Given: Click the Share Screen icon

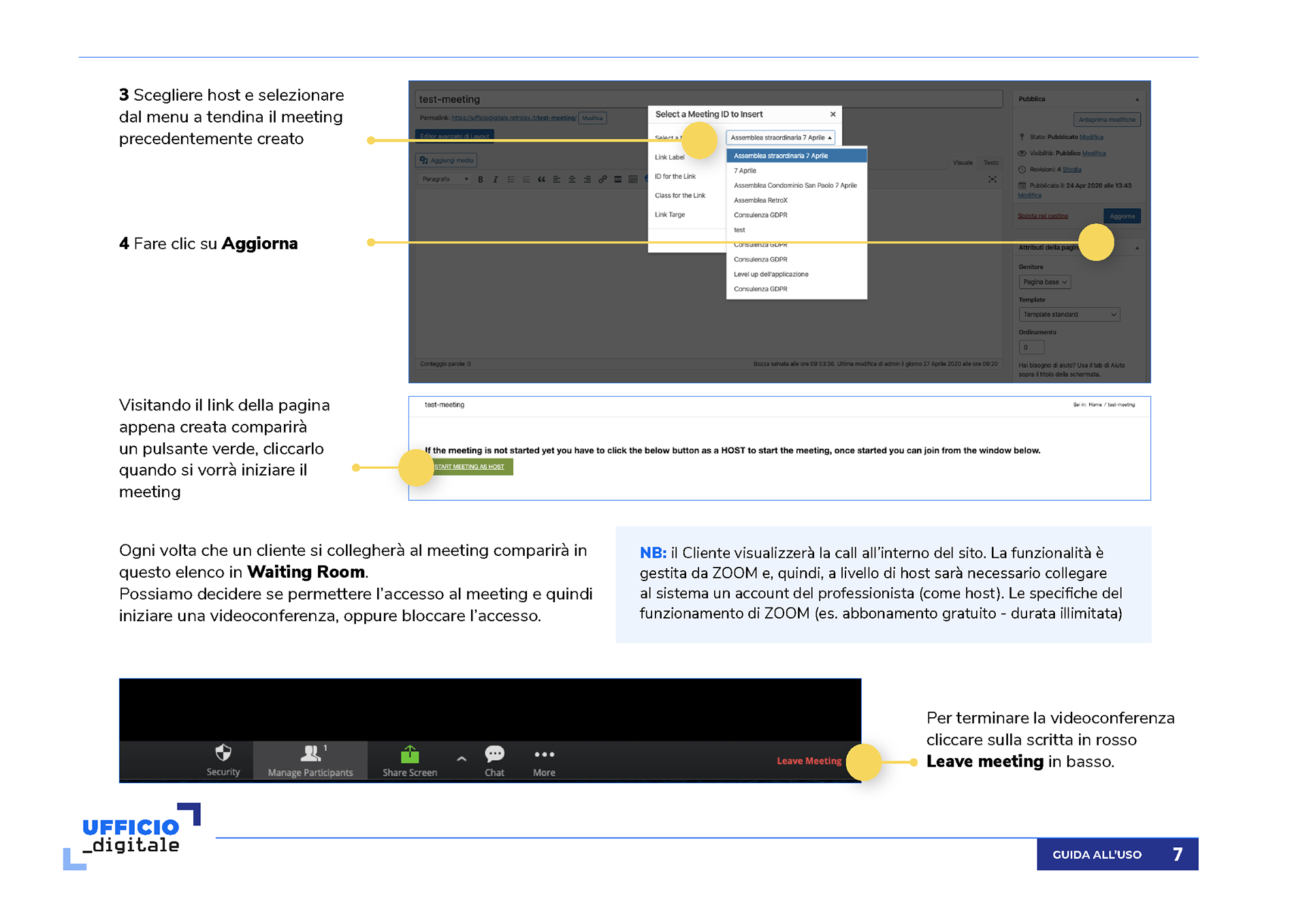Looking at the screenshot, I should 409,755.
